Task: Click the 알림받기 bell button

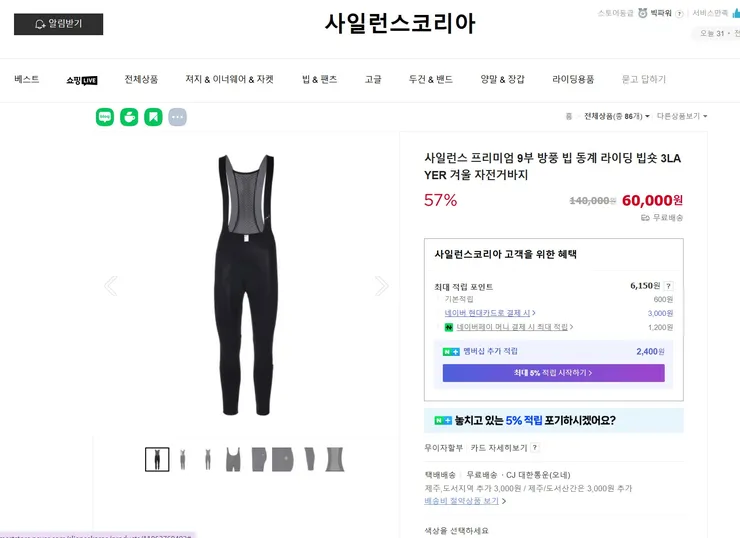Action: pyautogui.click(x=59, y=24)
